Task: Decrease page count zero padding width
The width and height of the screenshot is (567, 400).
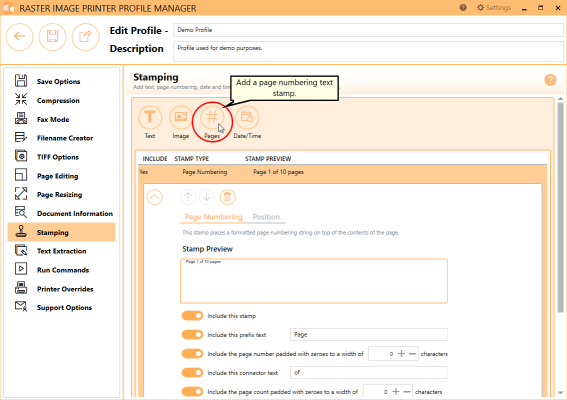Action: tap(407, 392)
